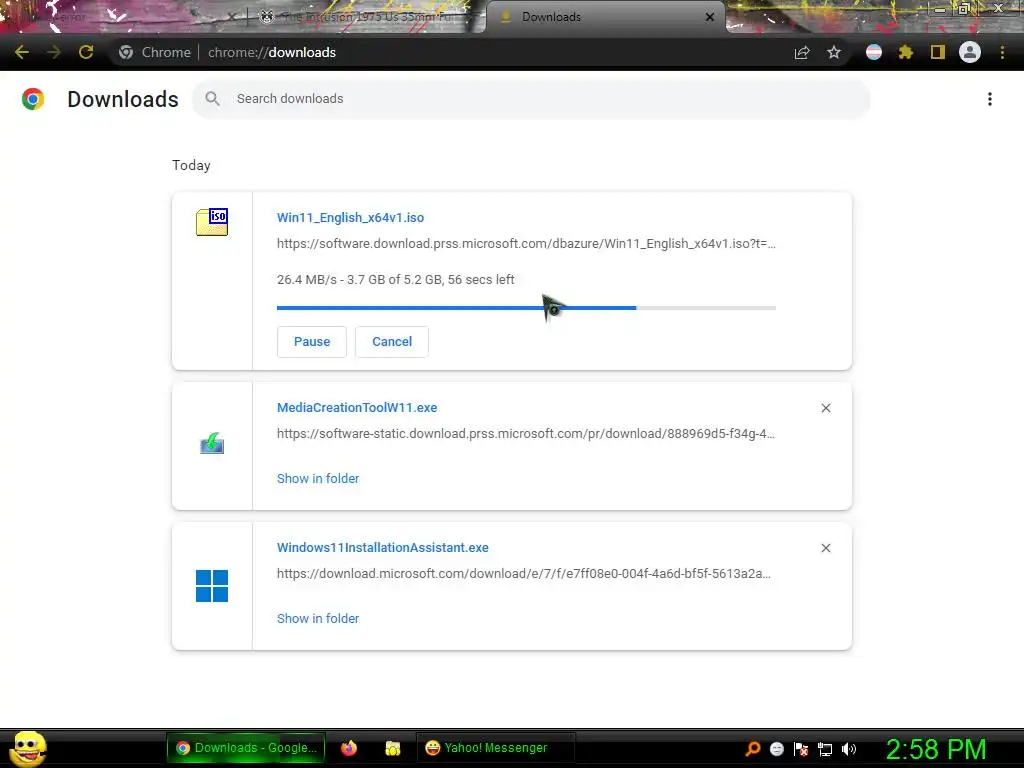Click the orange search tray icon
This screenshot has height=768, width=1024.
tap(753, 748)
